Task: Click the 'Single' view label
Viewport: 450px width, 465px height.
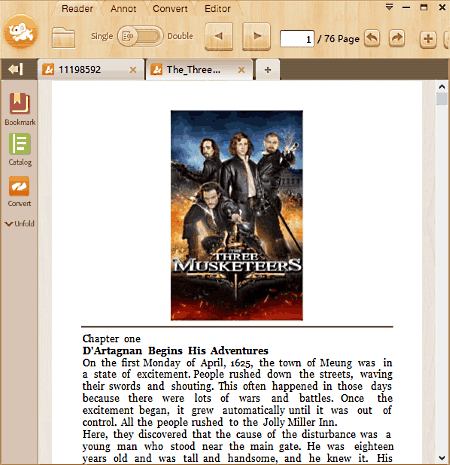Action: pos(102,36)
